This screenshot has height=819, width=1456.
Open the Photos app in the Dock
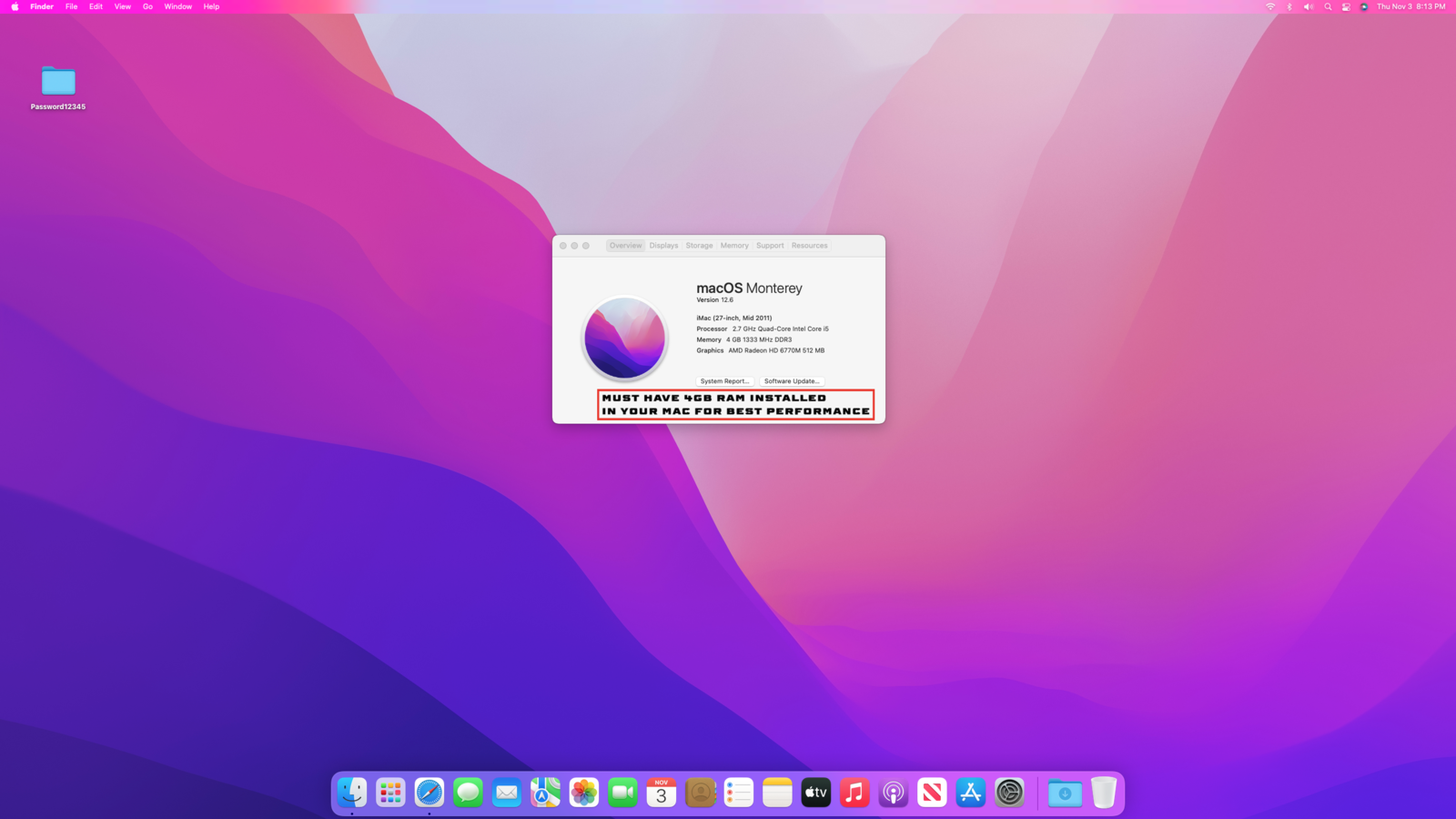pyautogui.click(x=584, y=793)
